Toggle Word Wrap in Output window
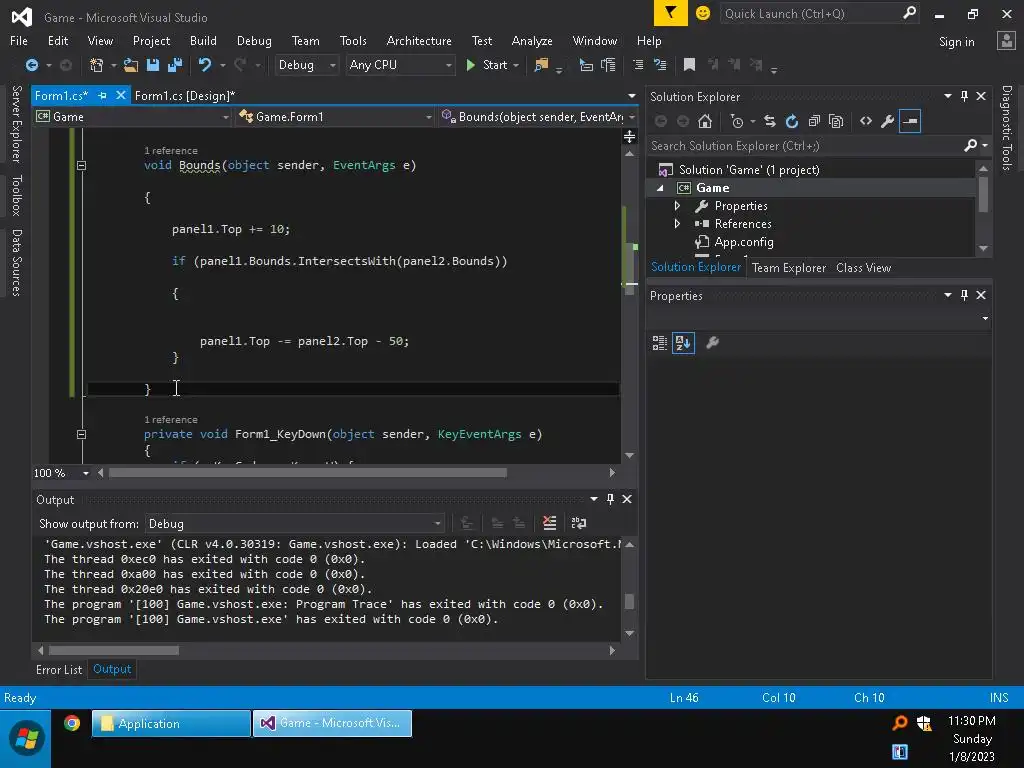Screen dimensions: 1024x768 pyautogui.click(x=579, y=523)
